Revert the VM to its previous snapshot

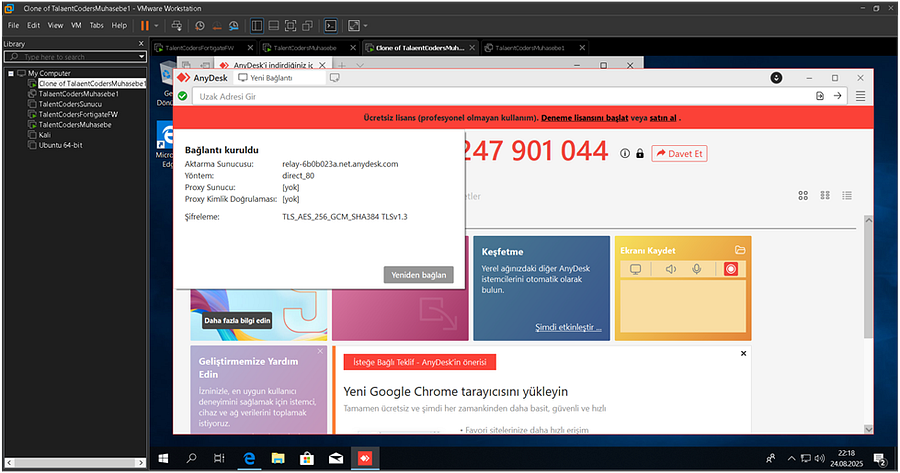[217, 26]
